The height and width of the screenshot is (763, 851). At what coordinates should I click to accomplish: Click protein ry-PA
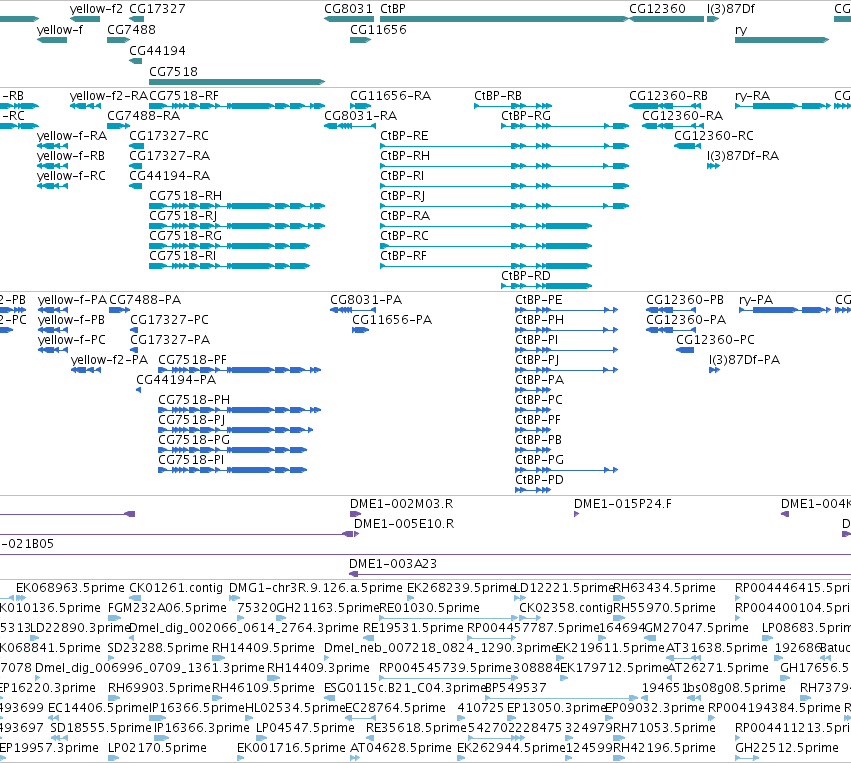coord(785,310)
